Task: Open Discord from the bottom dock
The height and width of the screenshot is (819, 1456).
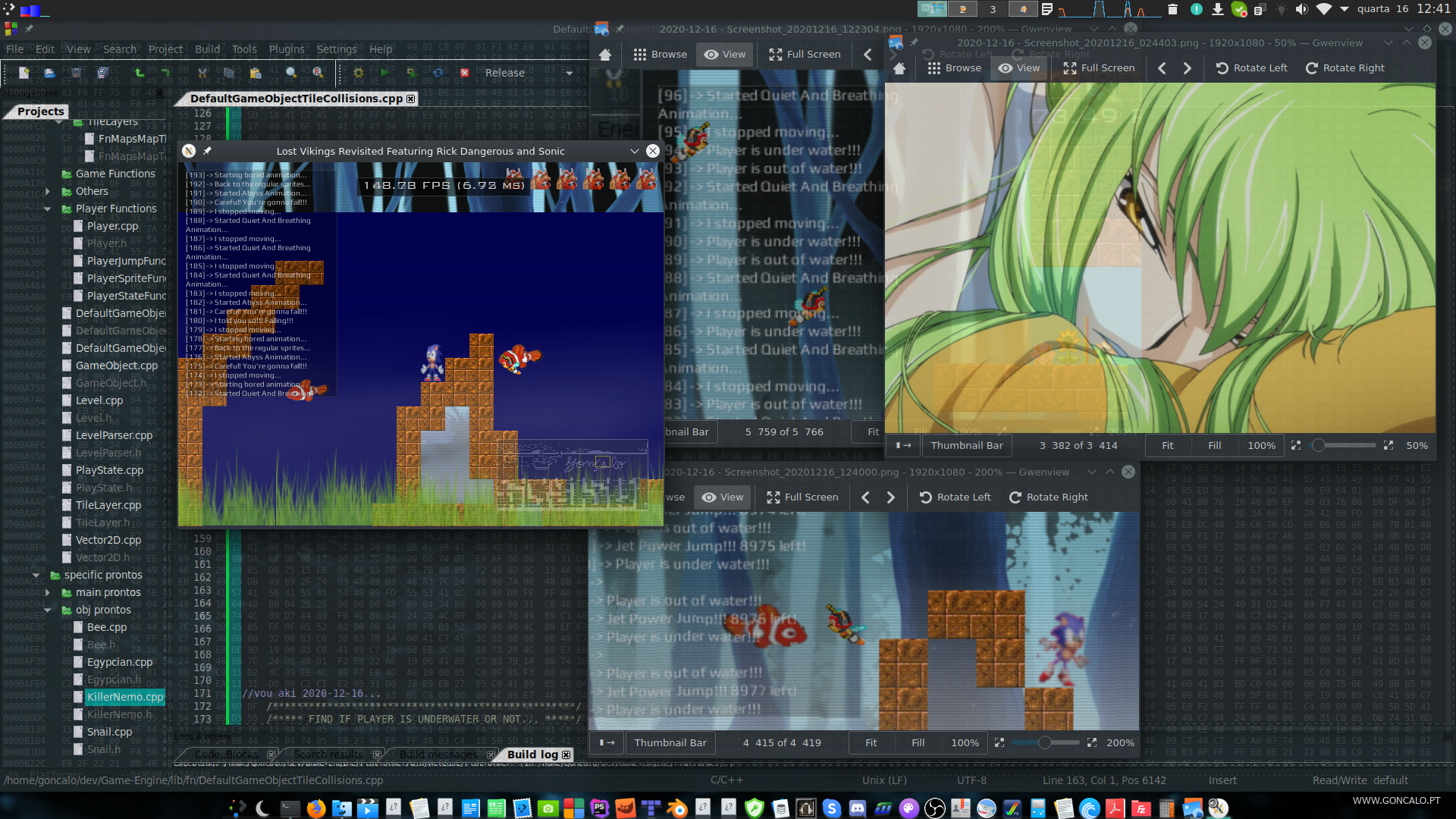Action: [x=858, y=808]
